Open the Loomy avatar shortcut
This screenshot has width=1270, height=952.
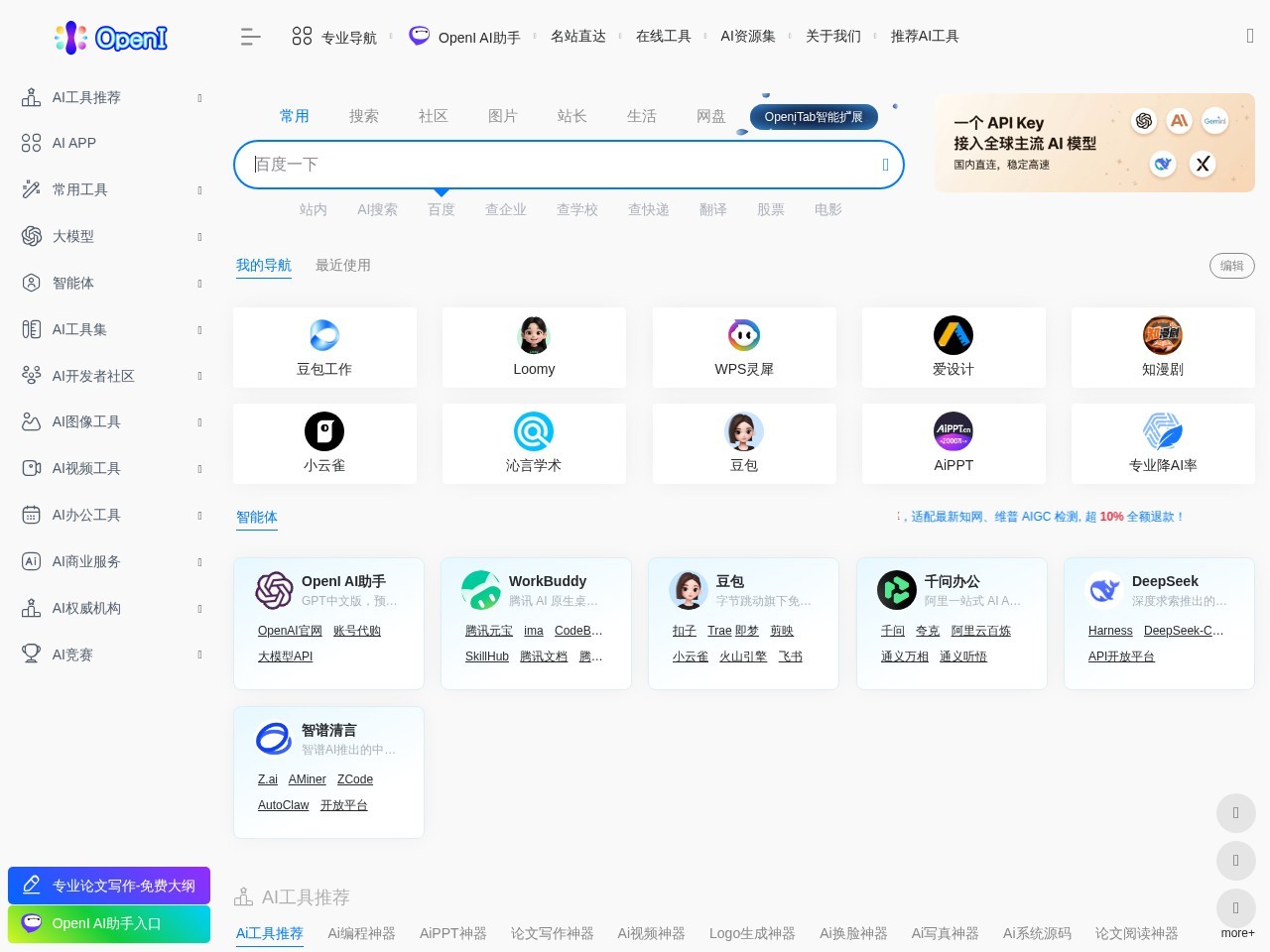[x=534, y=335]
